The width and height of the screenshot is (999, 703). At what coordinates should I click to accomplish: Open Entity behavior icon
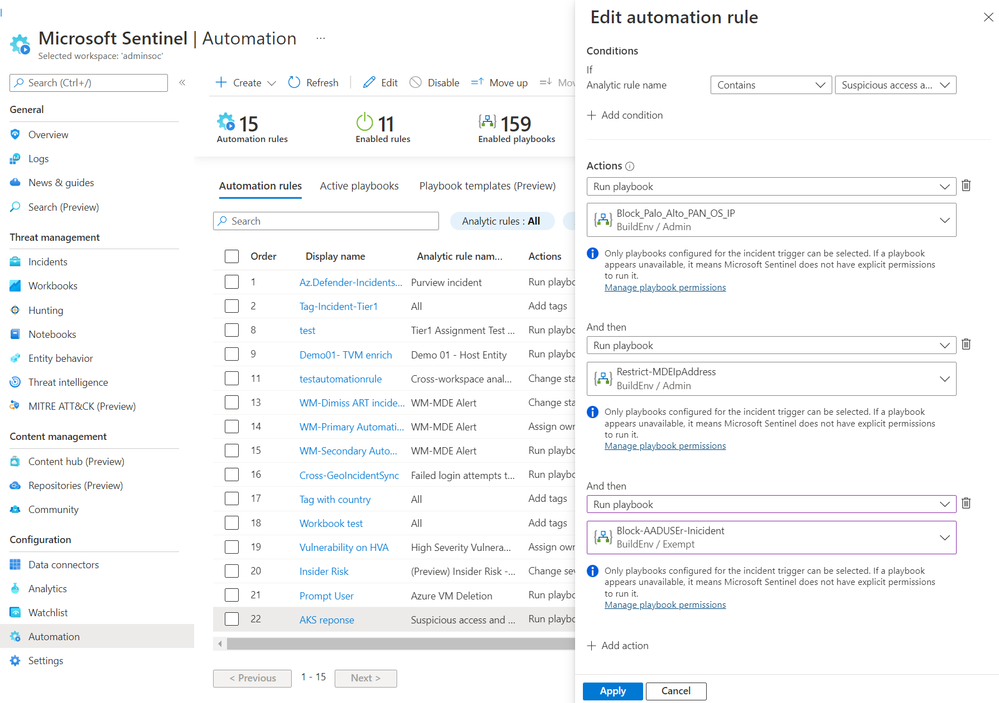point(15,358)
